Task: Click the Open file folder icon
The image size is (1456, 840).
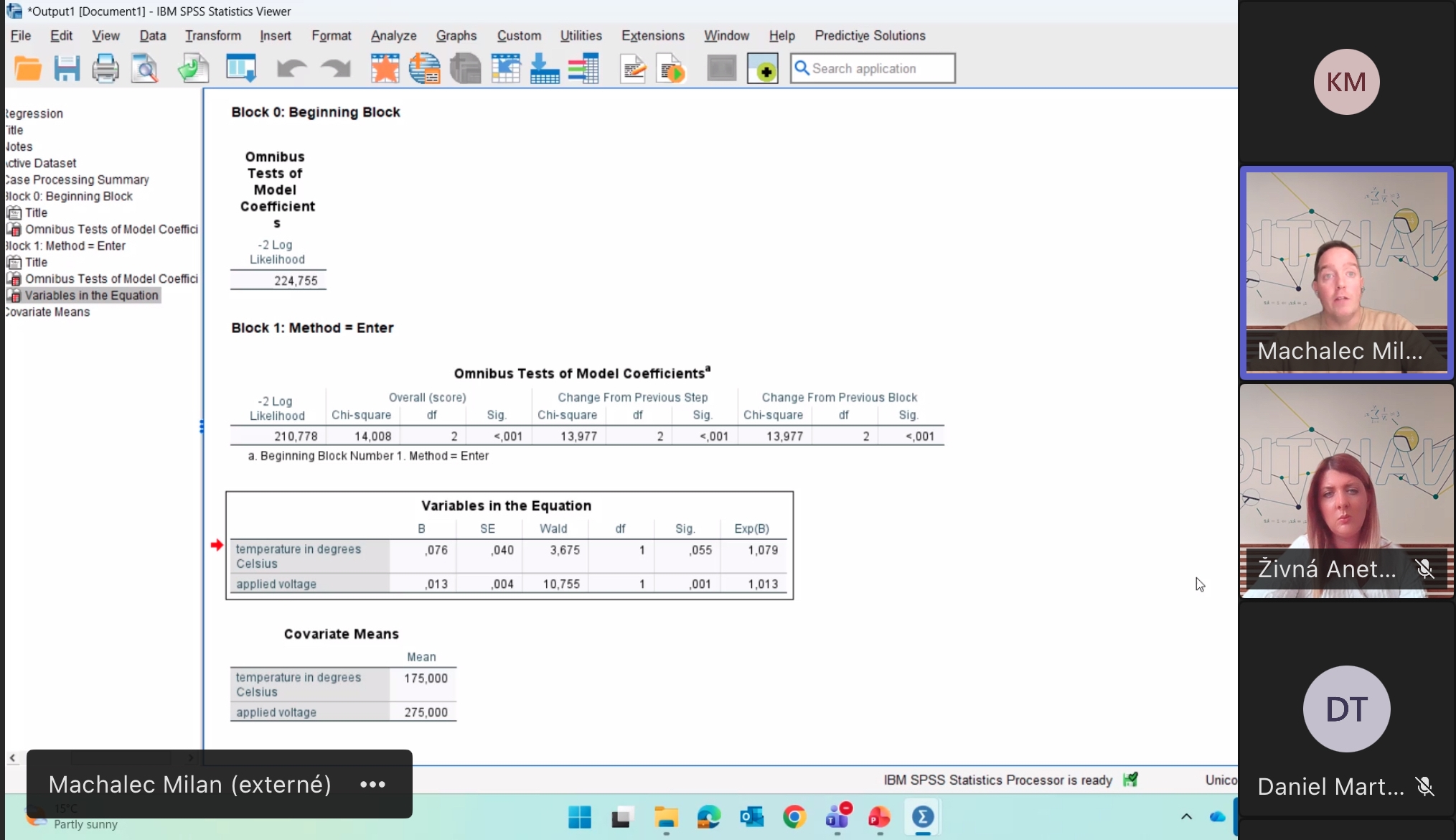Action: pyautogui.click(x=28, y=69)
